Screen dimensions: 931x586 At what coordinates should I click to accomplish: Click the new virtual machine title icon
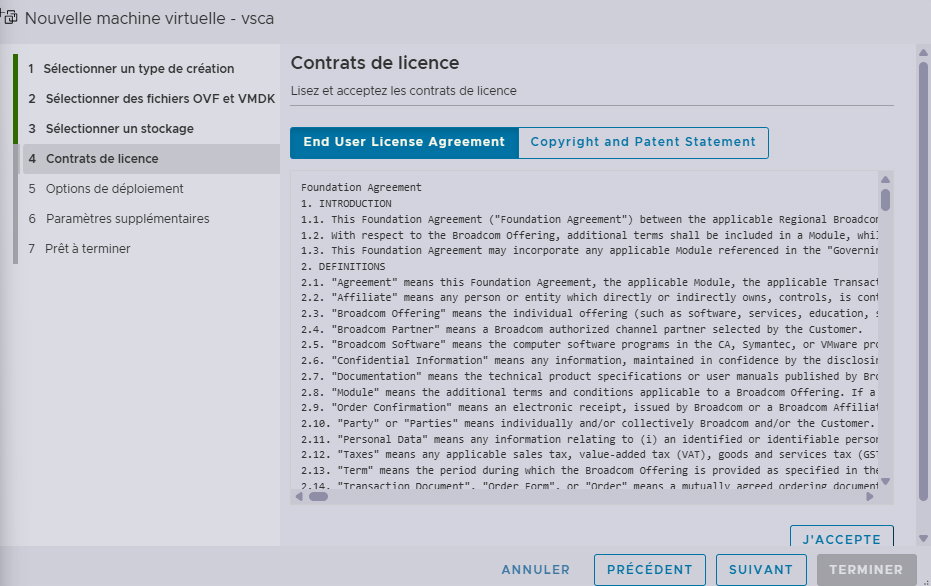point(9,17)
